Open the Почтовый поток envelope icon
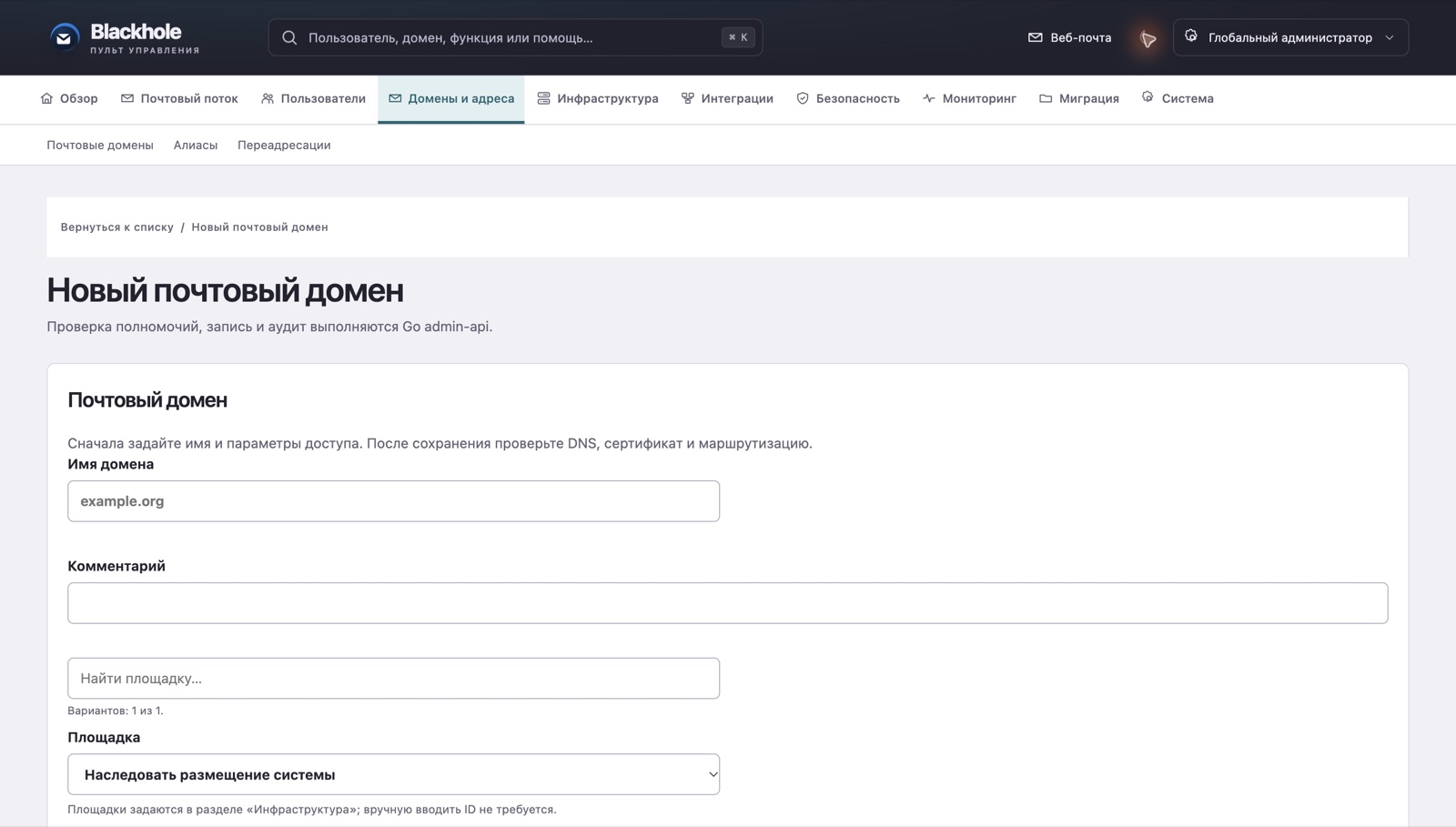This screenshot has width=1456, height=827. 127,98
